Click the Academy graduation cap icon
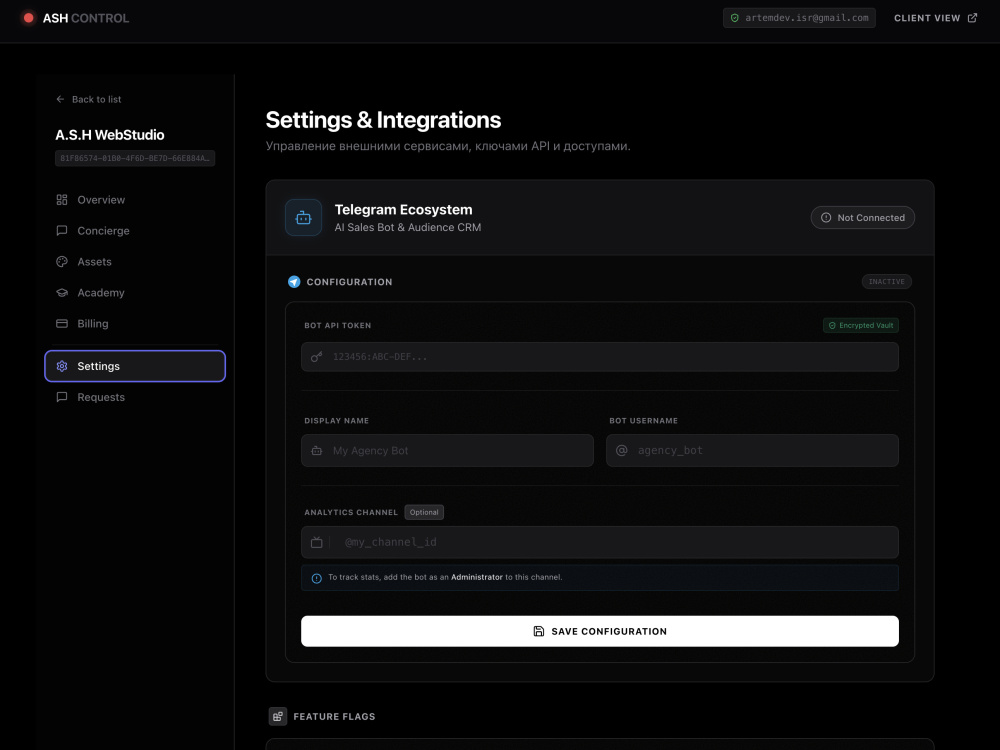The height and width of the screenshot is (750, 1000). click(x=62, y=293)
